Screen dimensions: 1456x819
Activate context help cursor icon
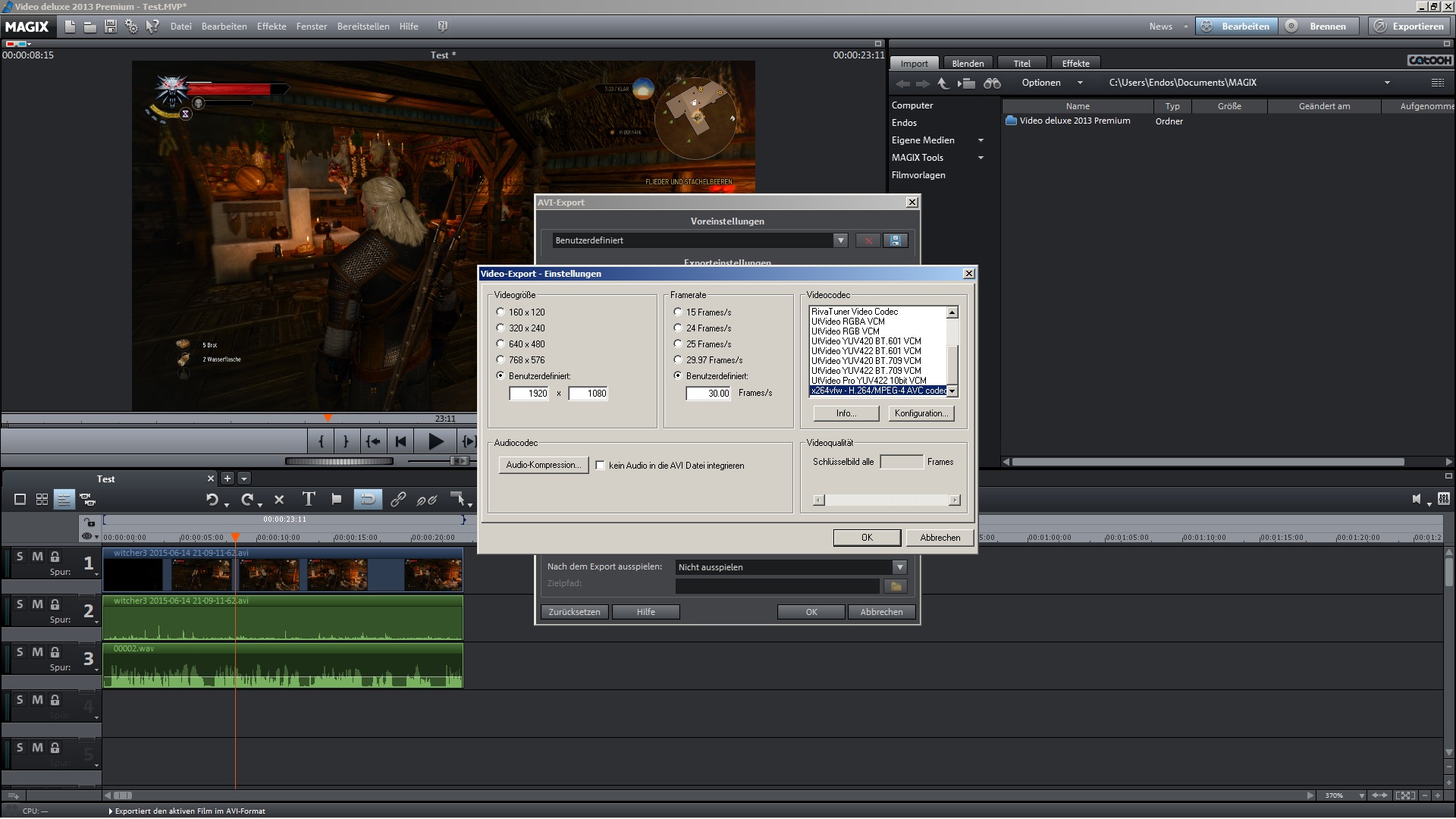tap(152, 27)
